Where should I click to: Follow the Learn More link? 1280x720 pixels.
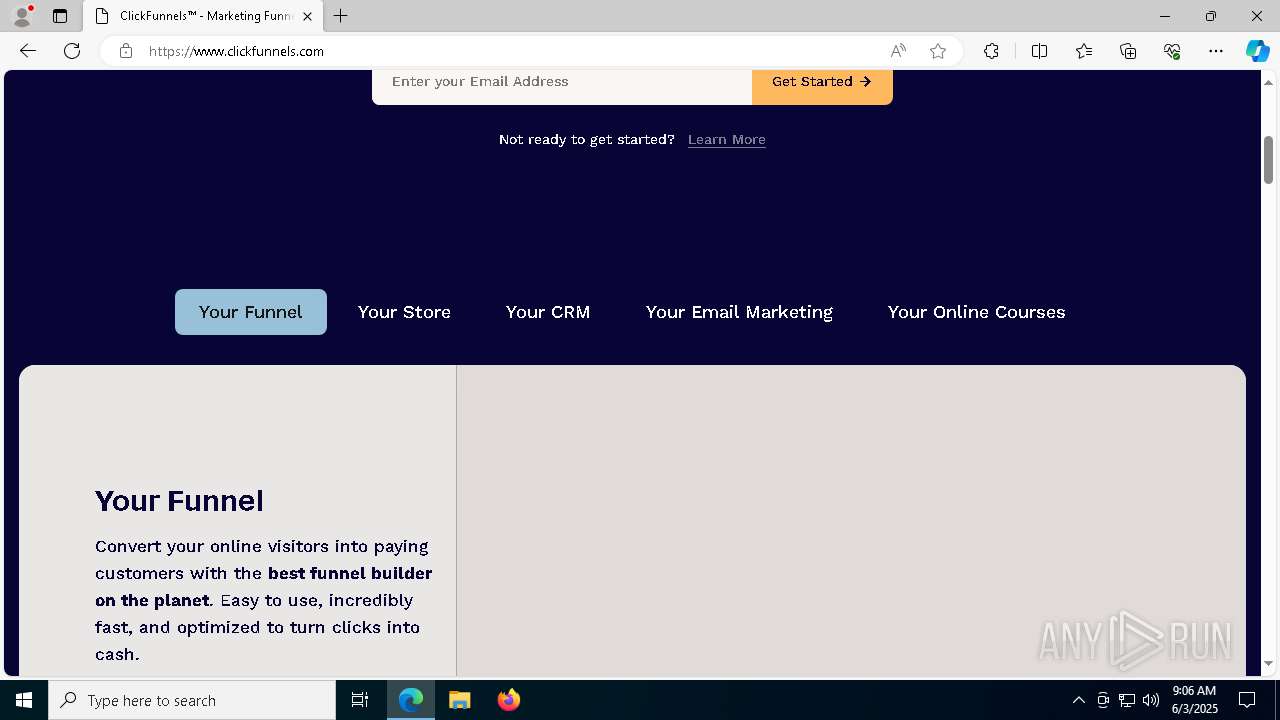pos(727,140)
